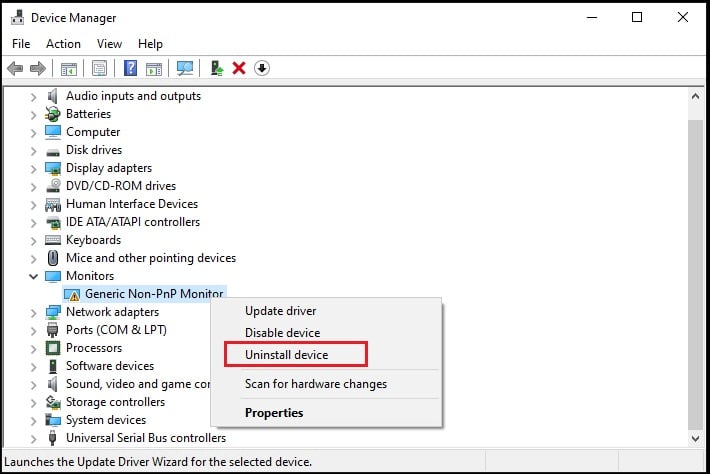The image size is (710, 474).
Task: Expand the Keyboards node
Action: pos(33,240)
